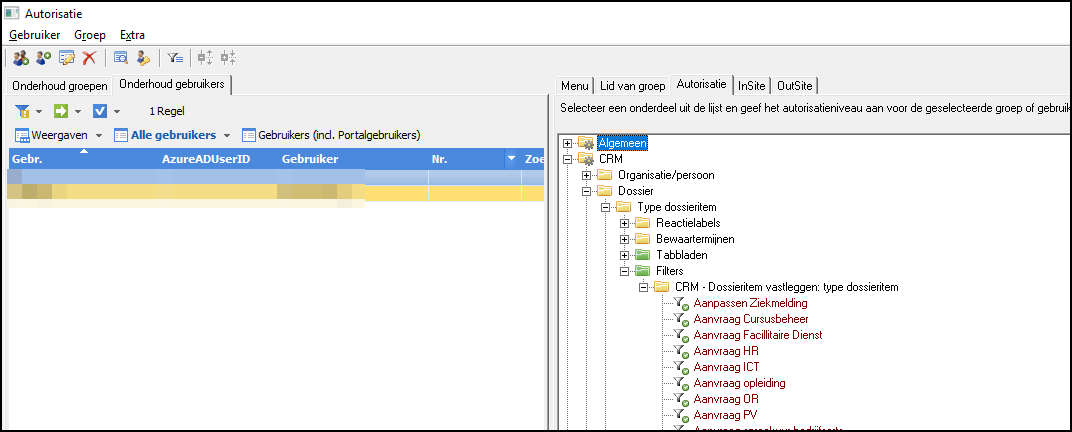Expand the Algemeen tree node
Viewport: 1072px width, 432px height.
568,144
